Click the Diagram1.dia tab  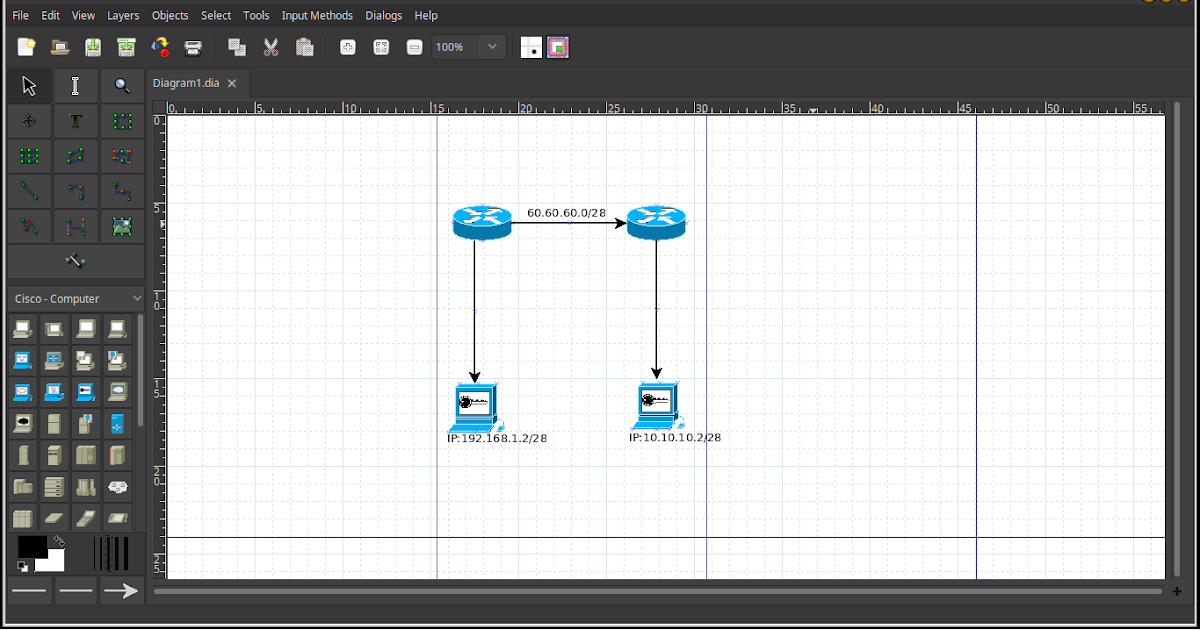point(186,83)
